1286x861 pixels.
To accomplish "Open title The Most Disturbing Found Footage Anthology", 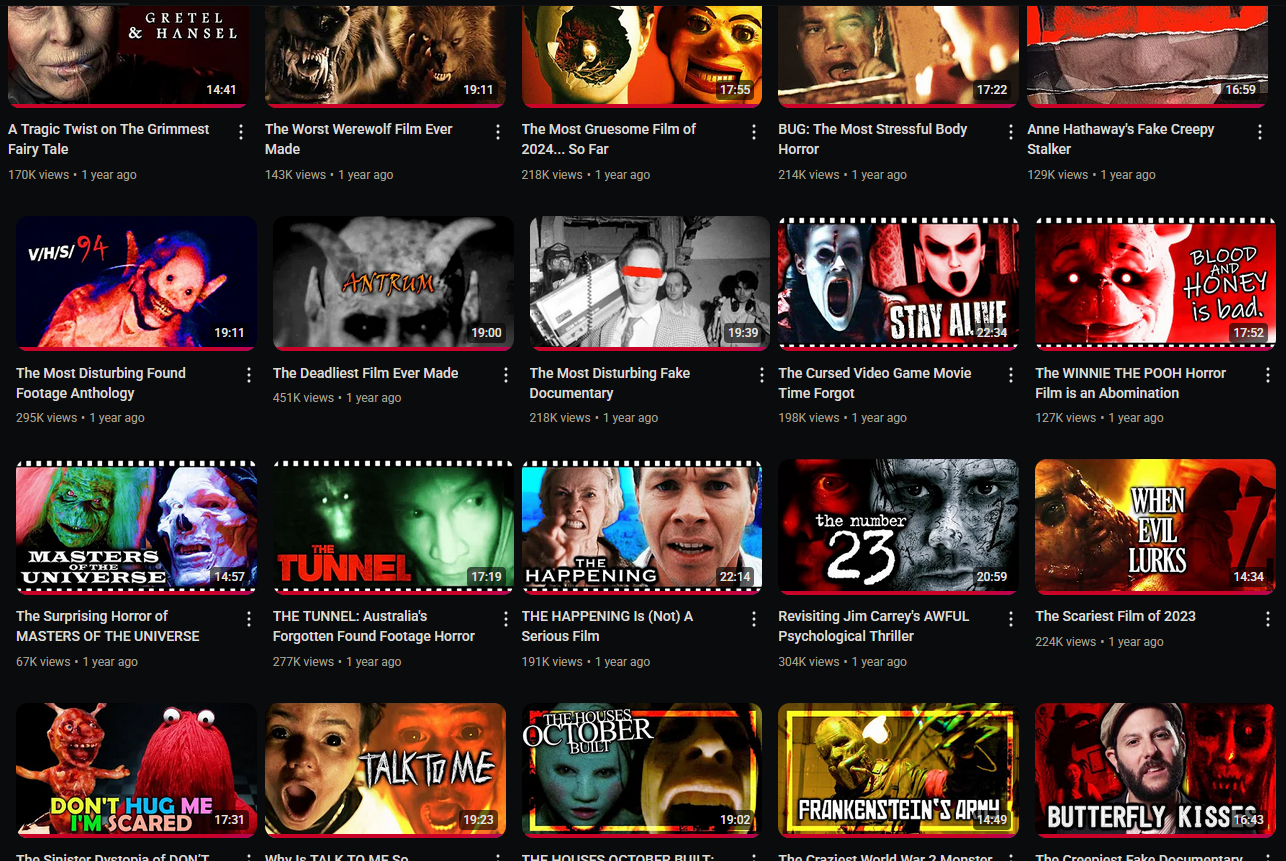I will (x=101, y=383).
